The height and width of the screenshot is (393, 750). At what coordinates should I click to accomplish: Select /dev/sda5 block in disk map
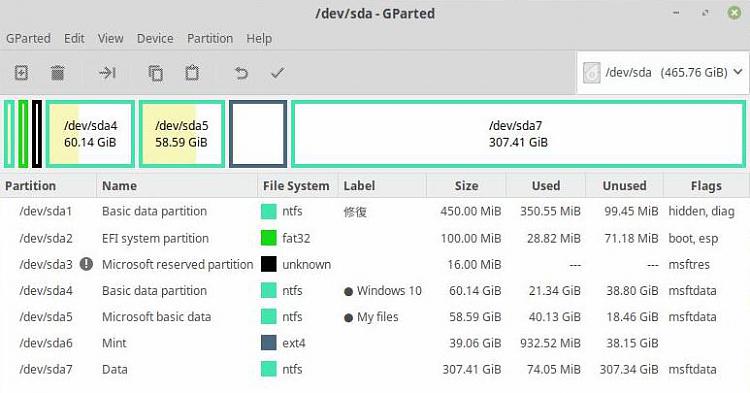[x=182, y=134]
